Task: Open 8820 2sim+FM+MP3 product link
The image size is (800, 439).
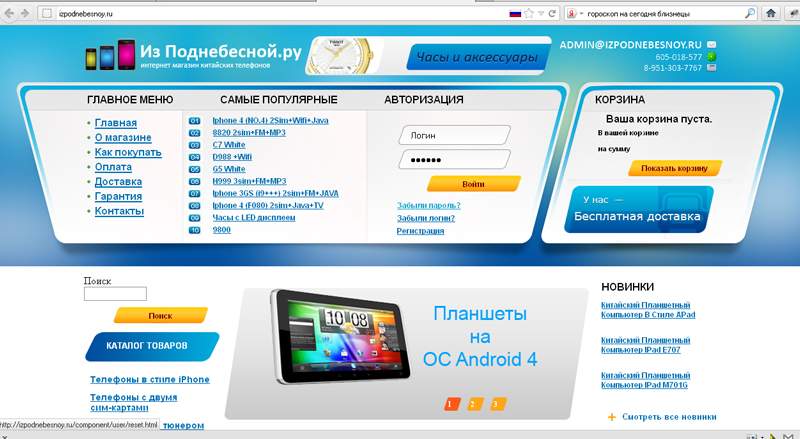Action: (249, 133)
